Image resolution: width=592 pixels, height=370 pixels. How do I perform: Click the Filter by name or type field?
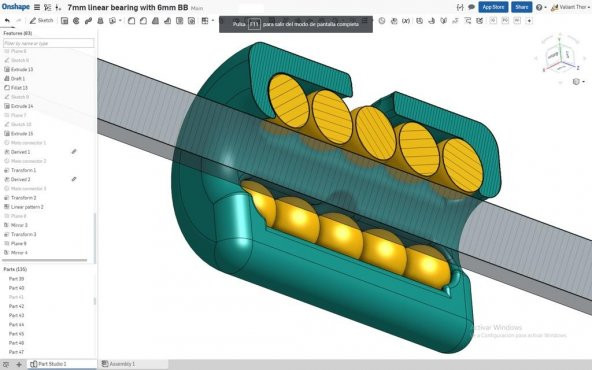tap(48, 43)
